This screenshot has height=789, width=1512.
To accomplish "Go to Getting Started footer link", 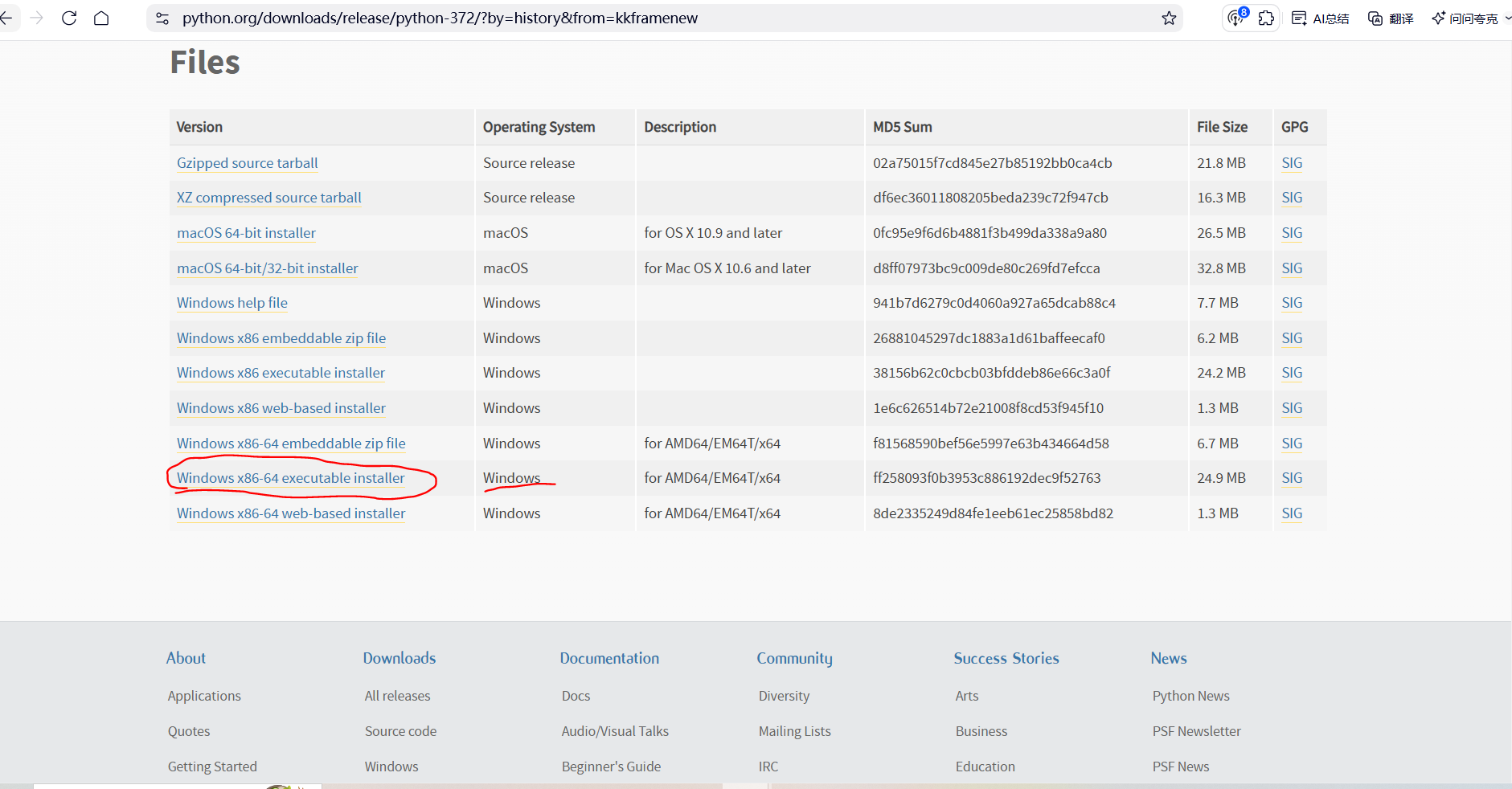I will coord(212,767).
